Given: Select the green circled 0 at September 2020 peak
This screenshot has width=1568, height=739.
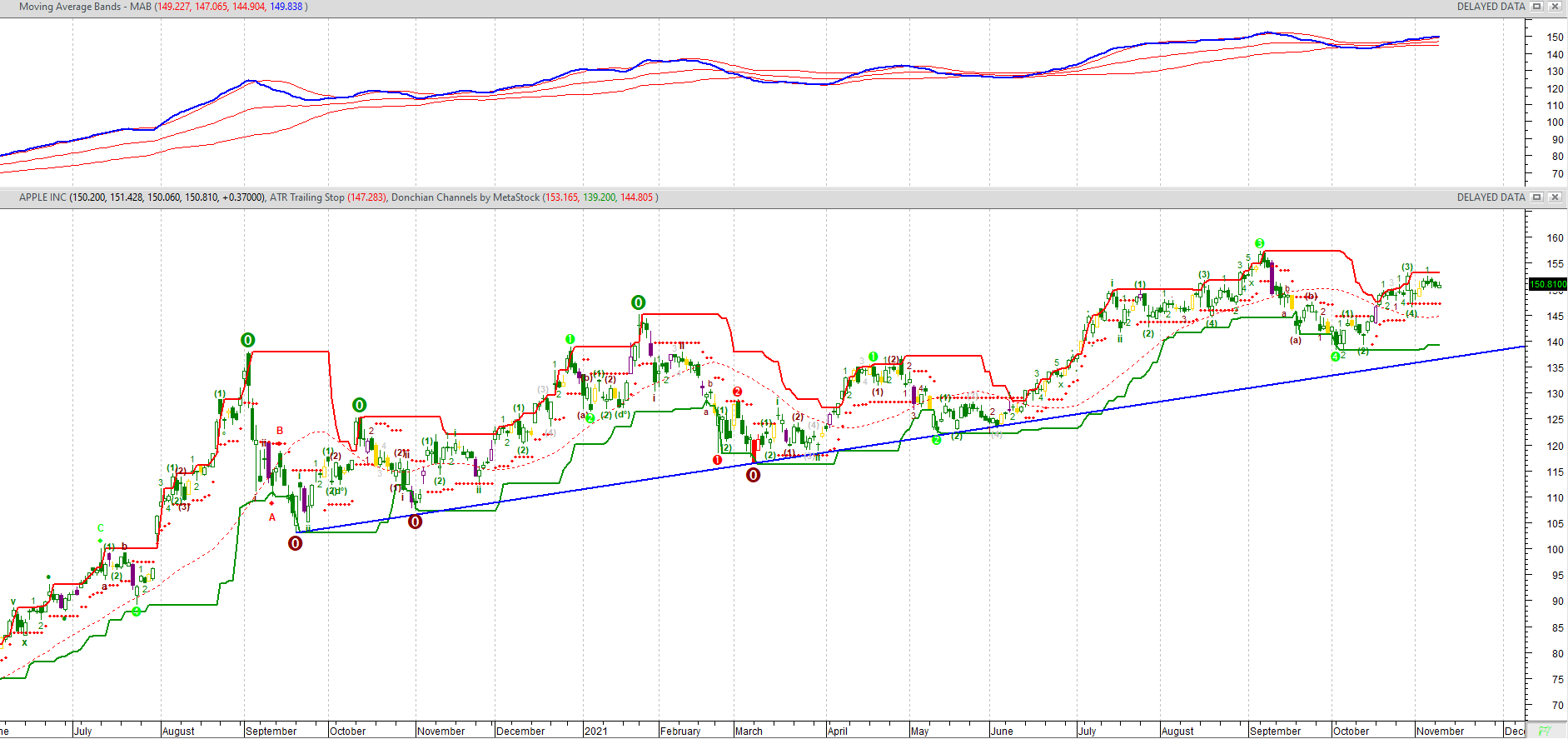Looking at the screenshot, I should [x=247, y=340].
